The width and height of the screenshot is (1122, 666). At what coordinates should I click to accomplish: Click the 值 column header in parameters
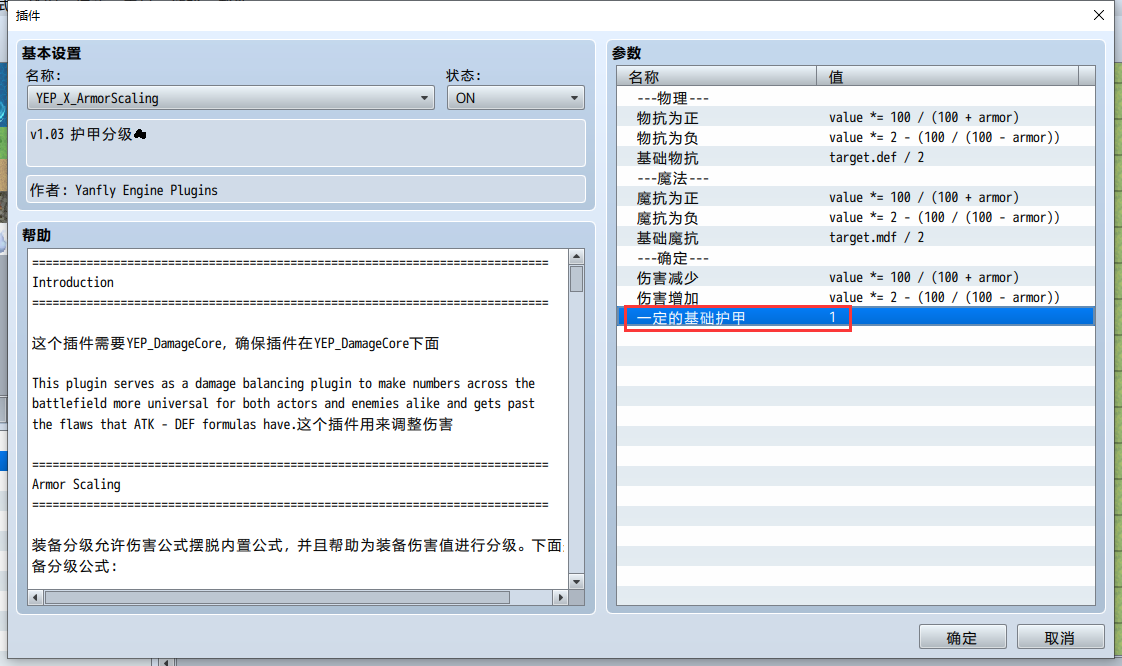[947, 77]
